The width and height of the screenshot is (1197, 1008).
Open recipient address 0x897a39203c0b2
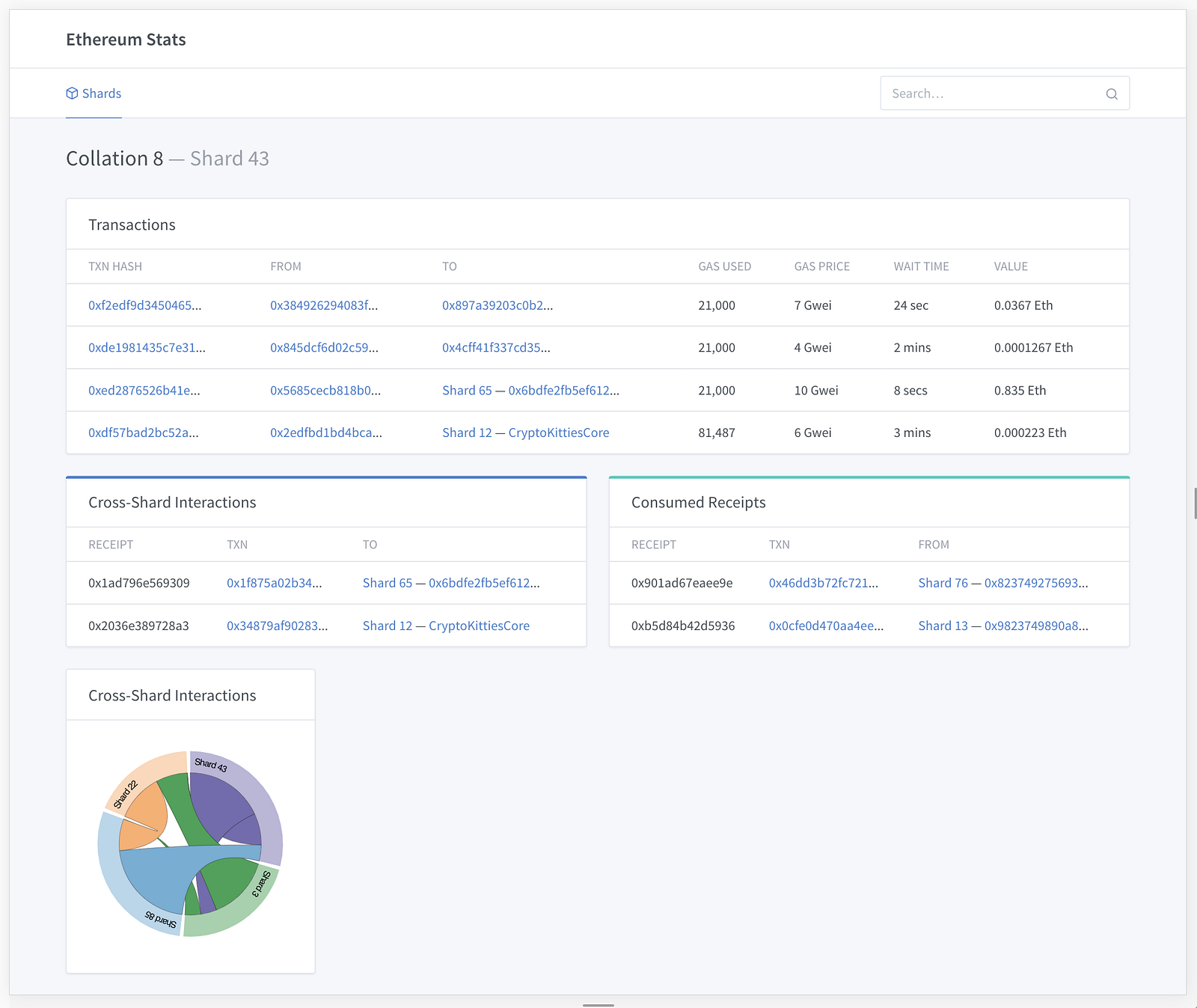click(498, 305)
